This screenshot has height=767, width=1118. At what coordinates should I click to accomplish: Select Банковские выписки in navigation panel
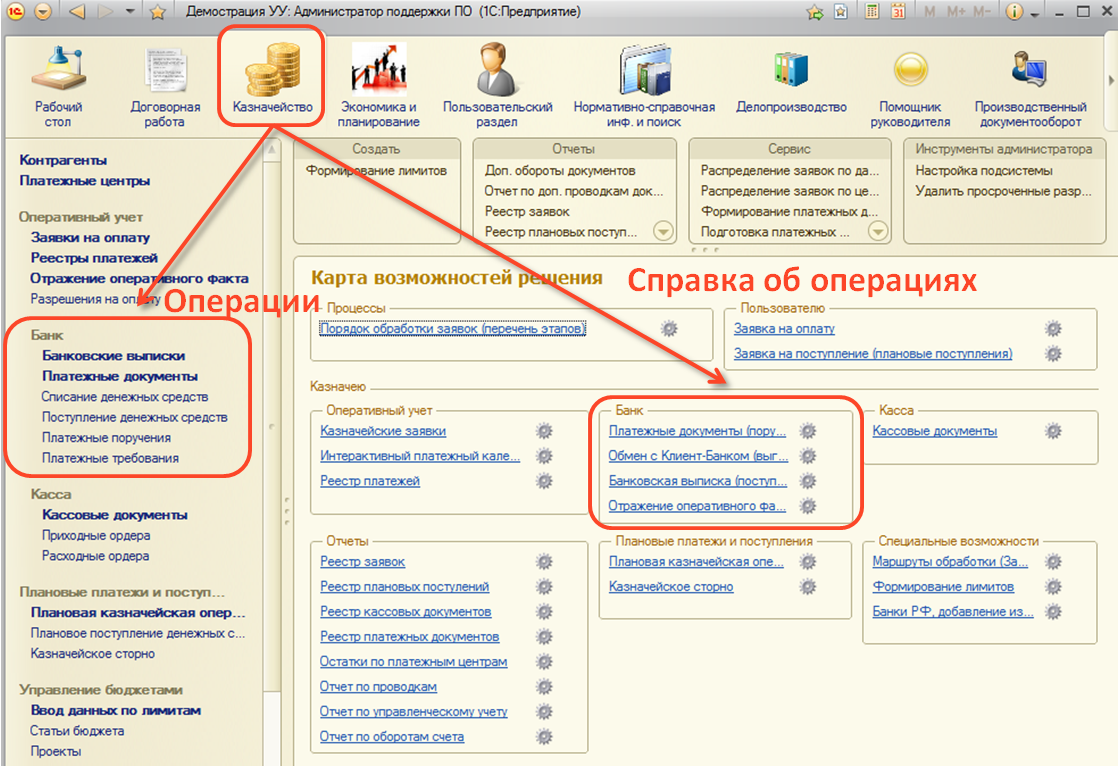(113, 355)
